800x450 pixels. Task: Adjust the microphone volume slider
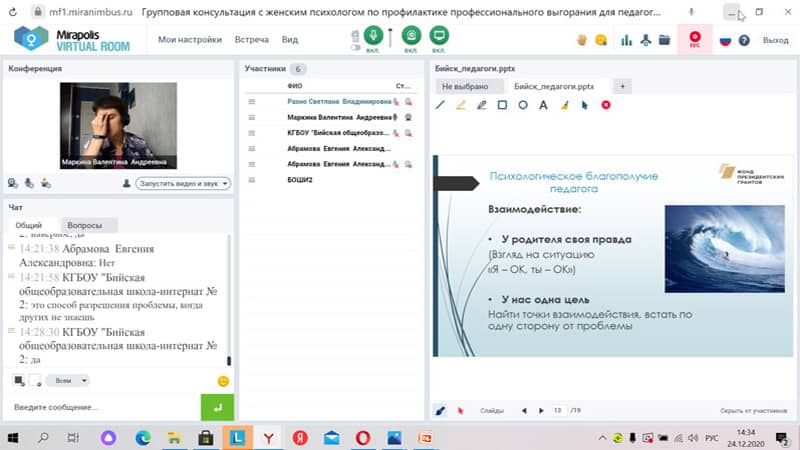click(x=390, y=38)
